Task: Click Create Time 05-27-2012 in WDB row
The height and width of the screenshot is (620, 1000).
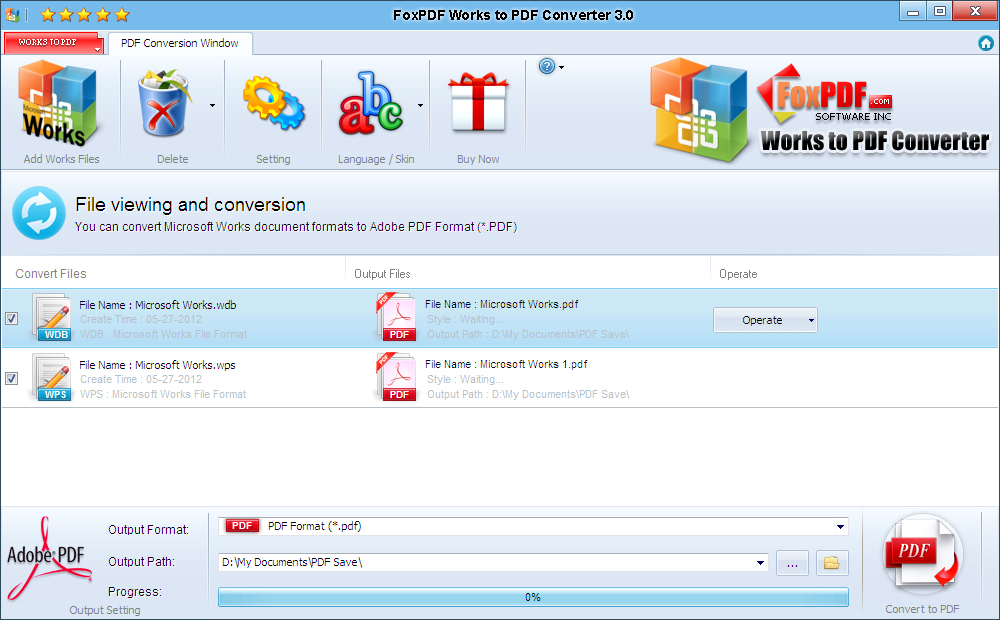Action: [141, 319]
